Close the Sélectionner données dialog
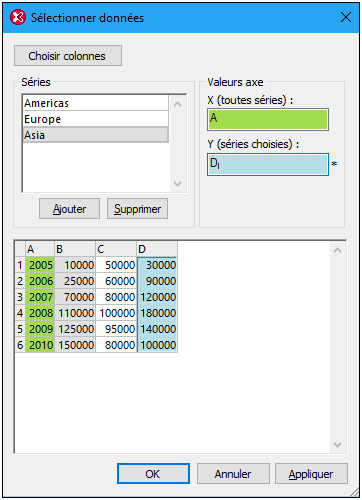This screenshot has height=500, width=362. click(x=346, y=17)
